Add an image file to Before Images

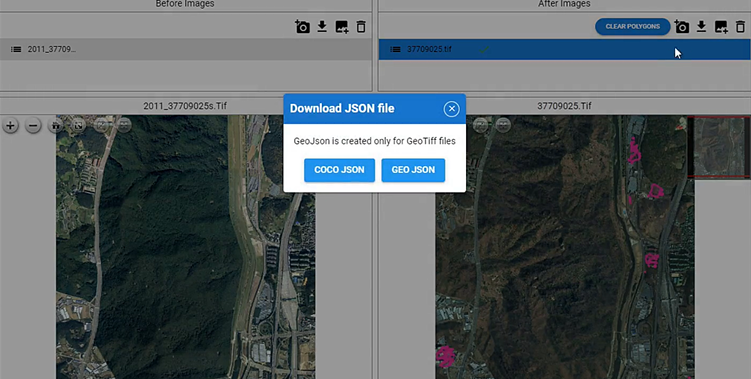pos(341,27)
